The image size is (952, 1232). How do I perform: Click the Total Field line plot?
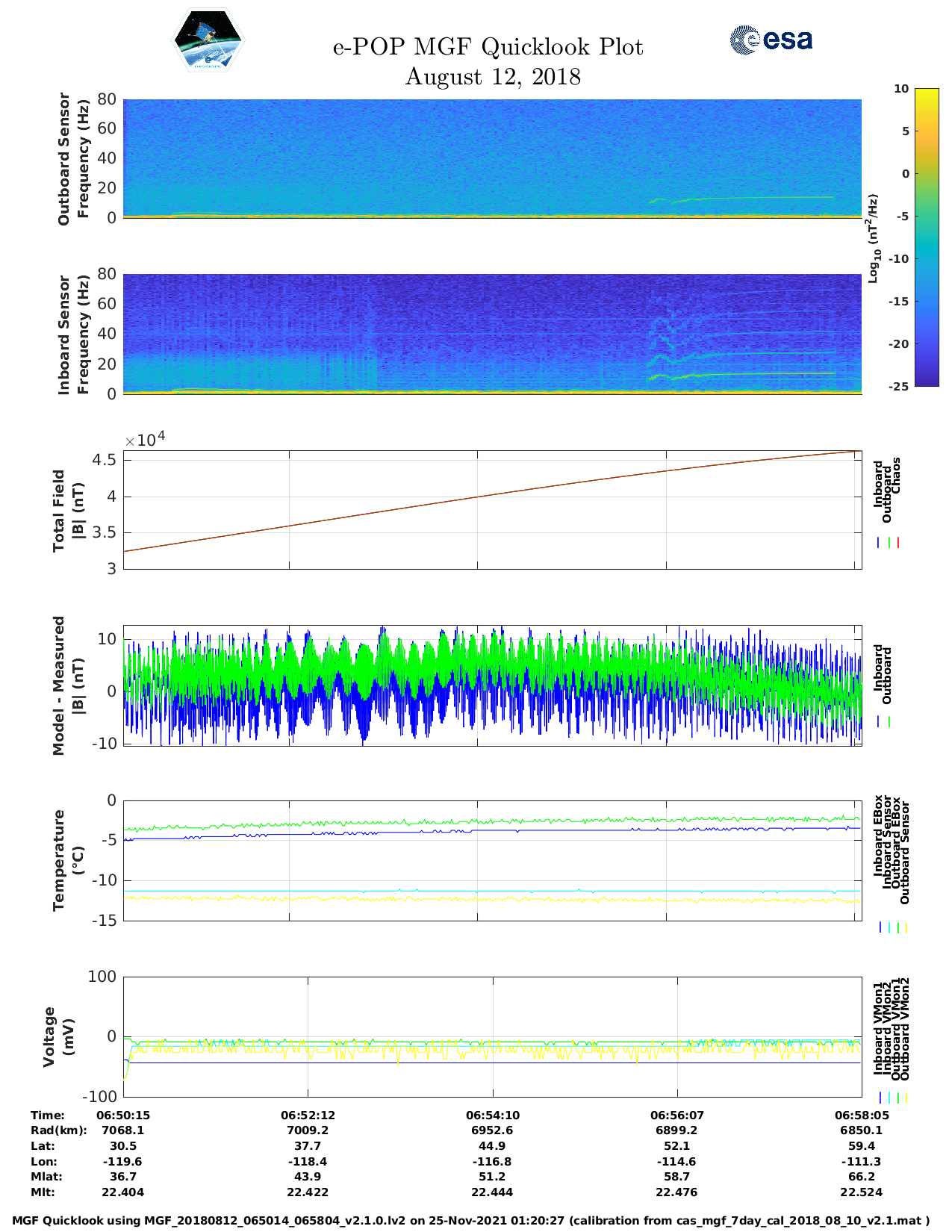[x=492, y=509]
